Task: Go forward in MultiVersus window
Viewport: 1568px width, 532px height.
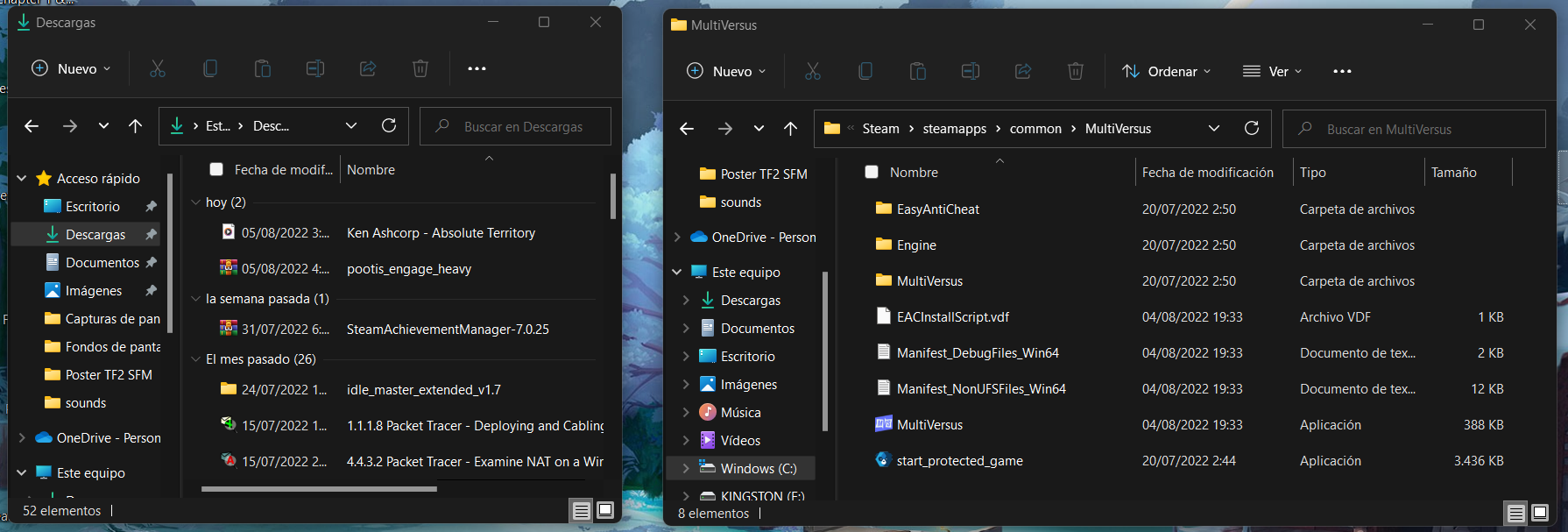Action: coord(725,129)
